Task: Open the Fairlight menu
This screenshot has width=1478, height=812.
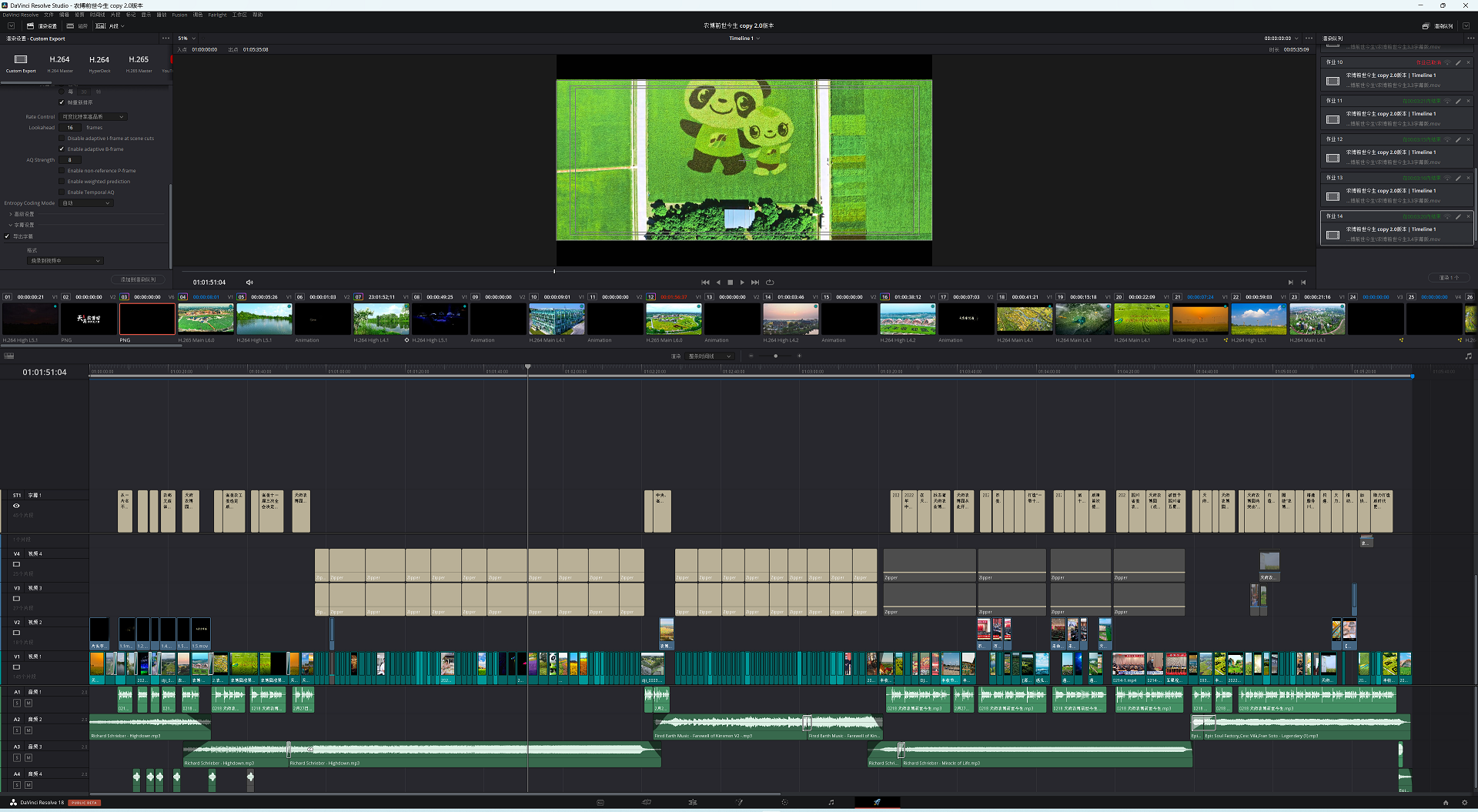Action: click(x=217, y=15)
